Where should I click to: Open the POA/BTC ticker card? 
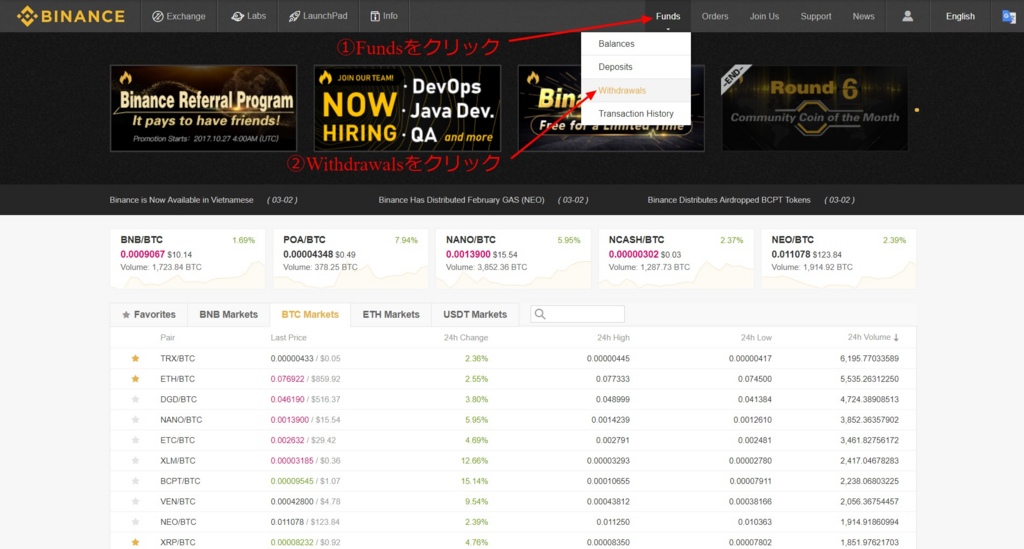pos(350,259)
